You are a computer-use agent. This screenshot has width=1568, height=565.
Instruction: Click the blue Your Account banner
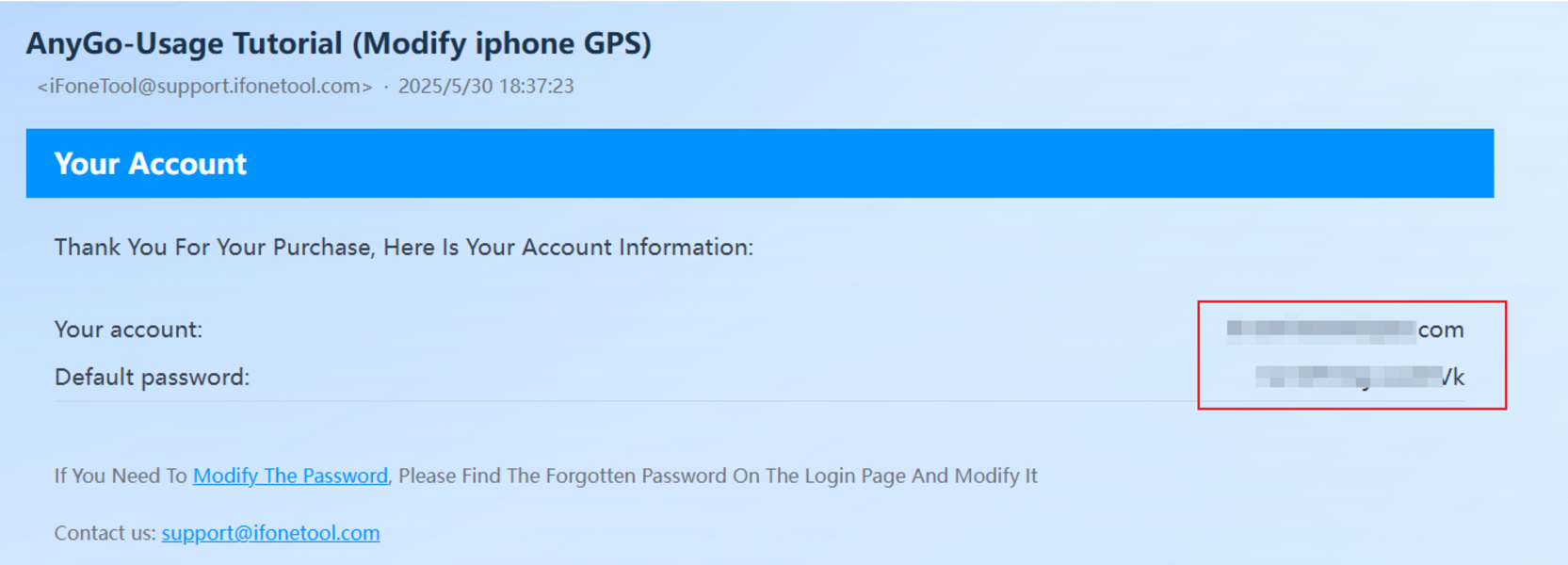tap(759, 163)
